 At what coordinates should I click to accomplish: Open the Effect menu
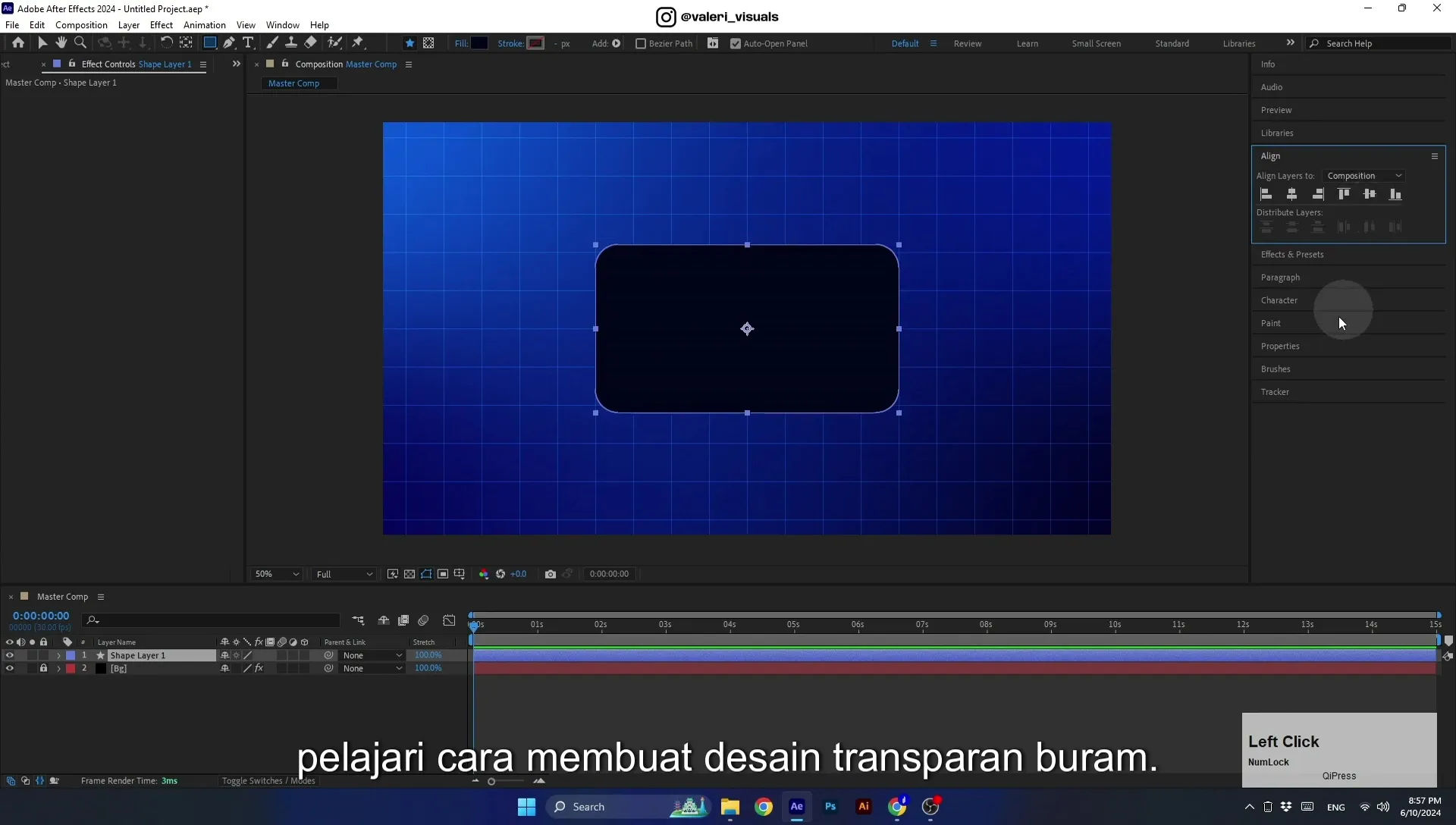(162, 25)
